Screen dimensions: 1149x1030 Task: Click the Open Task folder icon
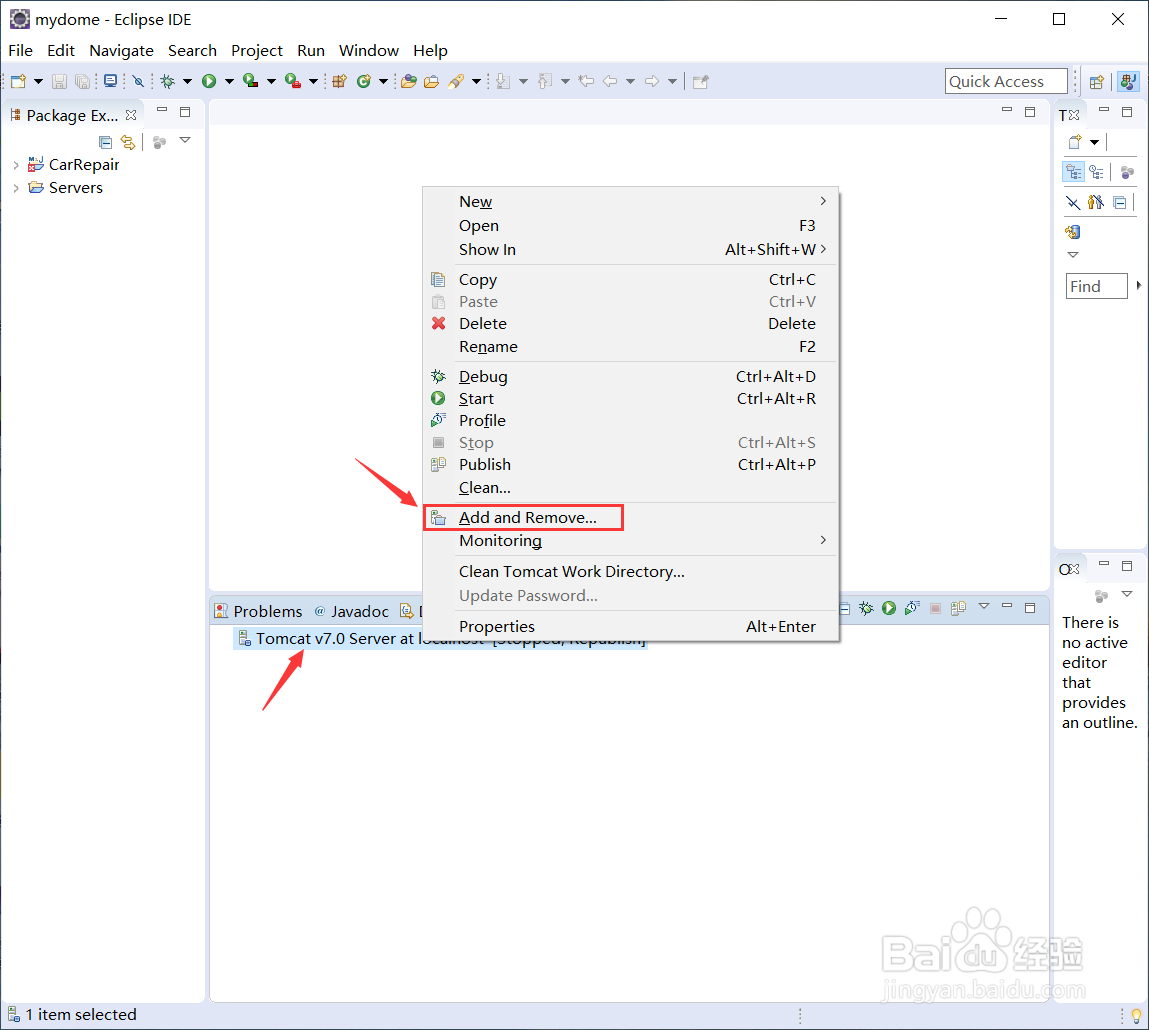tap(432, 81)
